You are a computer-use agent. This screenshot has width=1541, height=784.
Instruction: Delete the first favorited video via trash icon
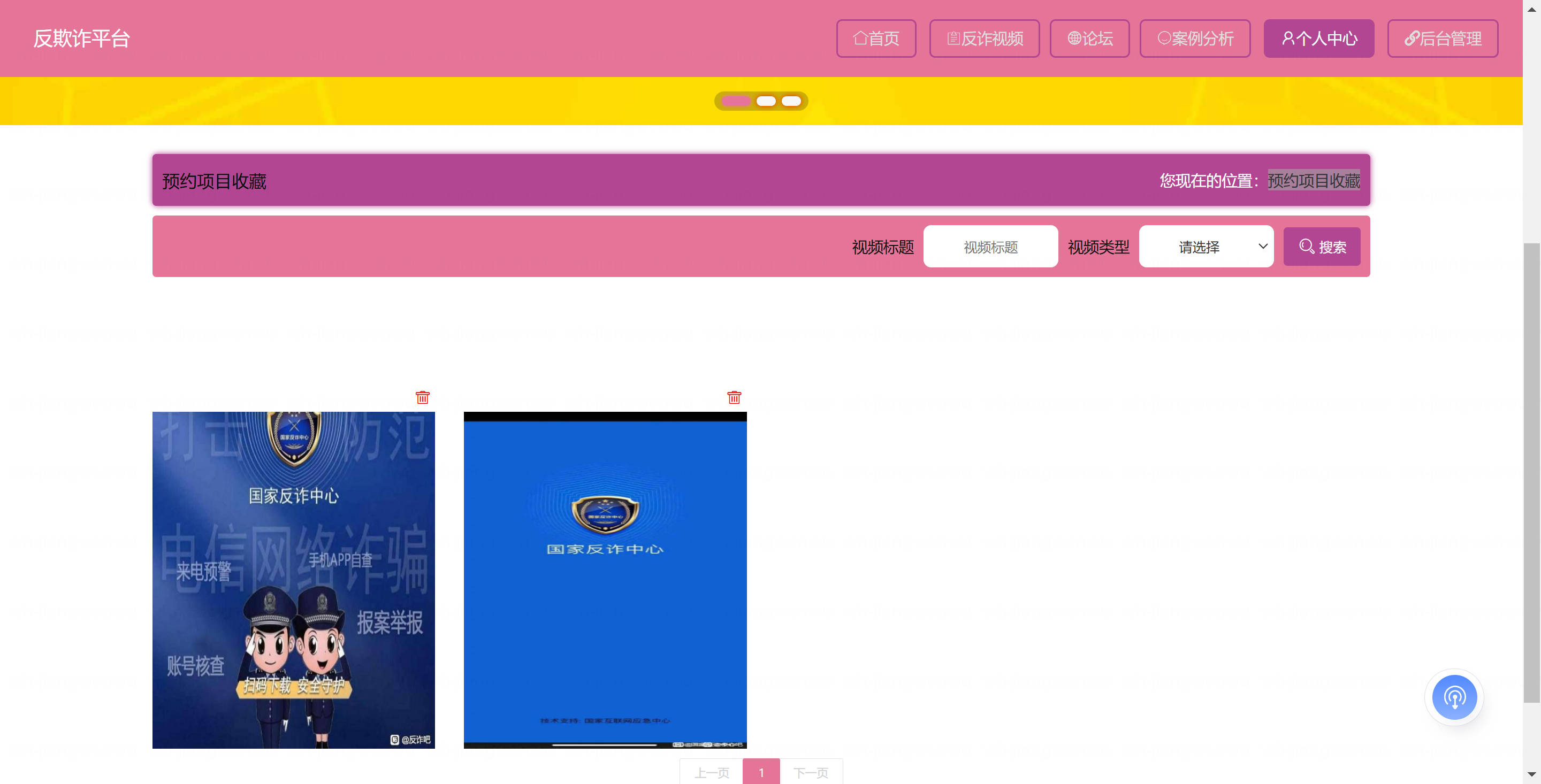(422, 398)
